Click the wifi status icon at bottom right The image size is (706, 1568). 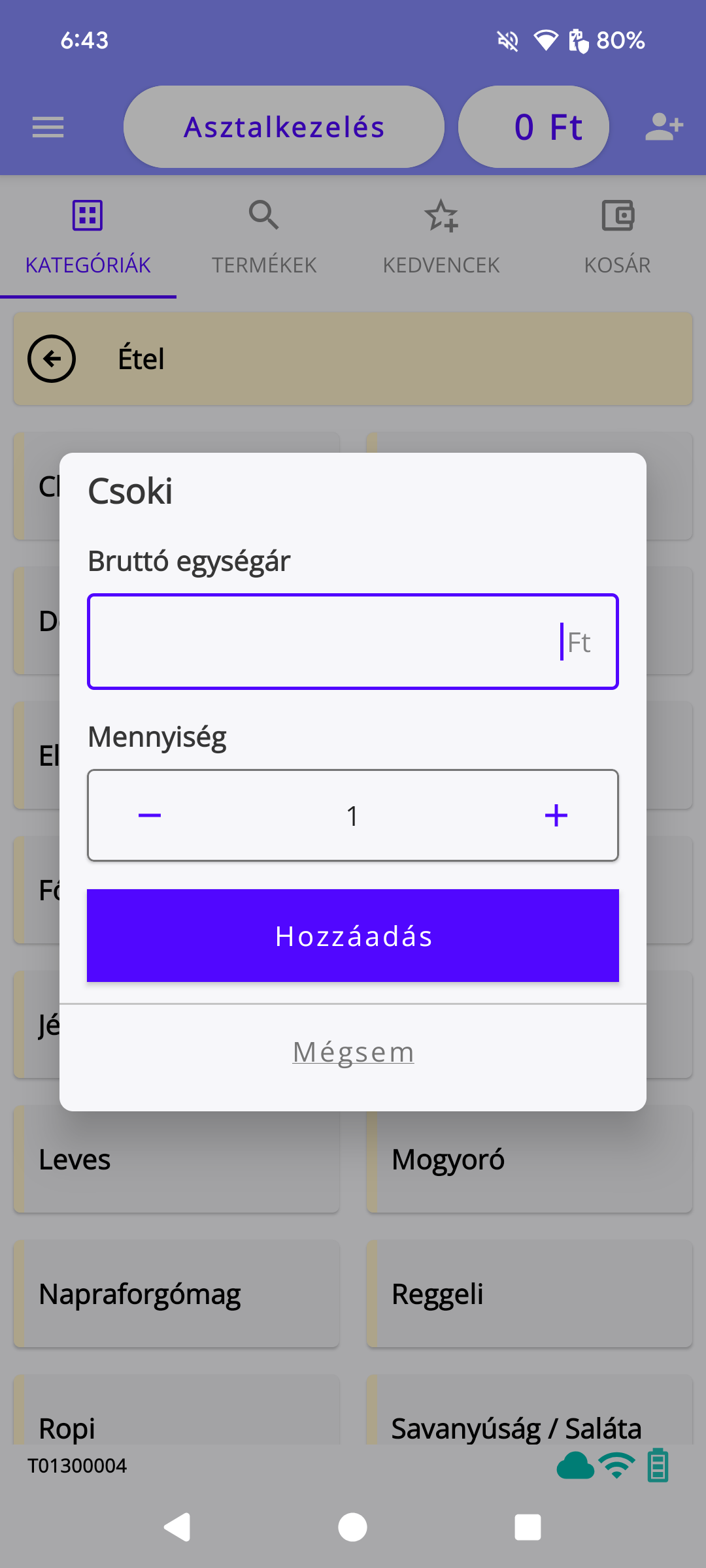tap(616, 1465)
